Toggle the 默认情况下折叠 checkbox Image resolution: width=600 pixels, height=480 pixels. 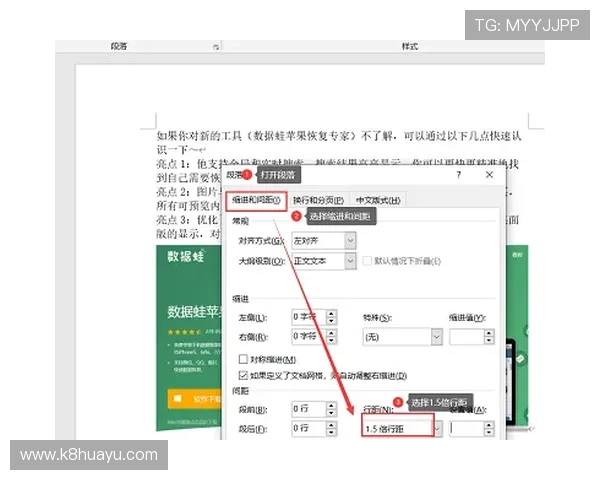(367, 261)
